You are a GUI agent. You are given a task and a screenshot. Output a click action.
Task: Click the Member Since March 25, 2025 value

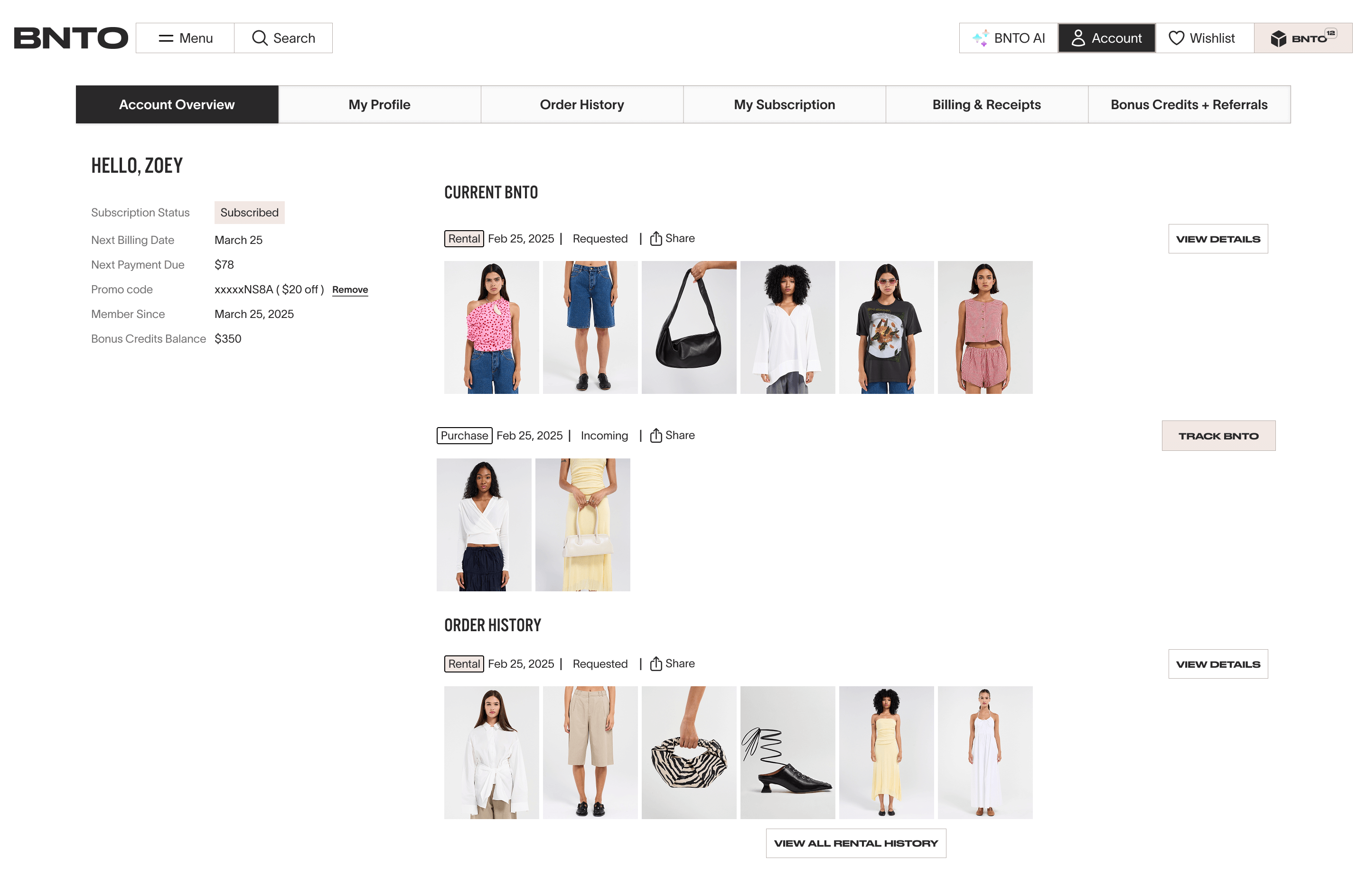pos(254,314)
